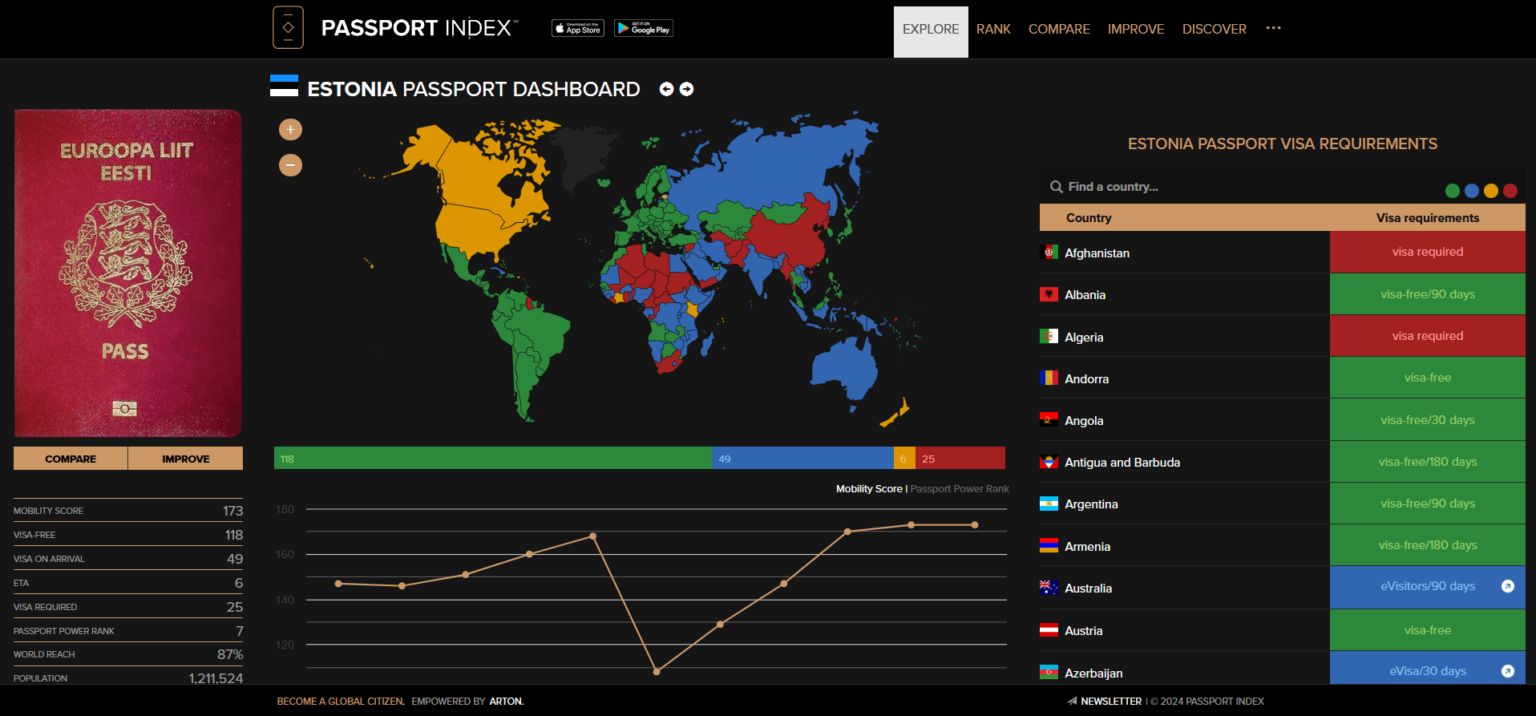Viewport: 1536px width, 716px height.
Task: Filter by red visa required dot
Action: point(1510,191)
